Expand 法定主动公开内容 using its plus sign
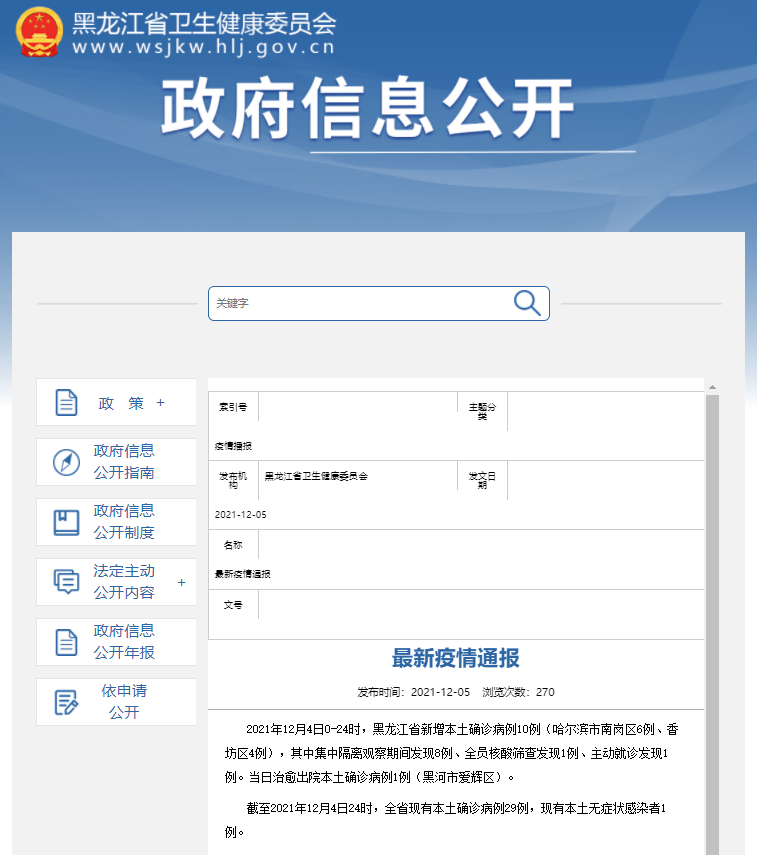Screen dimensions: 757x855 tap(181, 582)
